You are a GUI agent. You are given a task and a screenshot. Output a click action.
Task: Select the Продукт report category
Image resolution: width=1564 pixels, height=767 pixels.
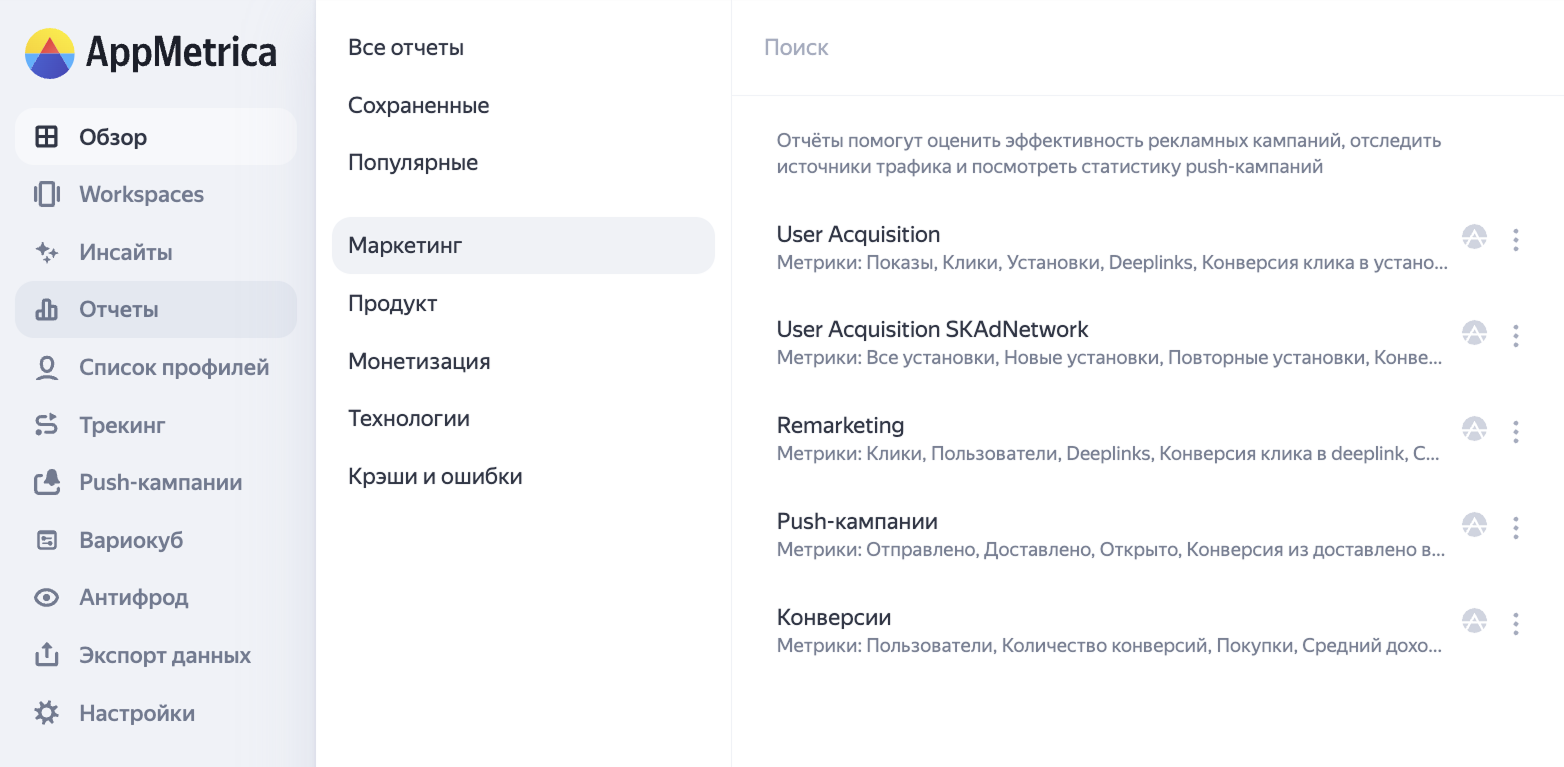(393, 303)
